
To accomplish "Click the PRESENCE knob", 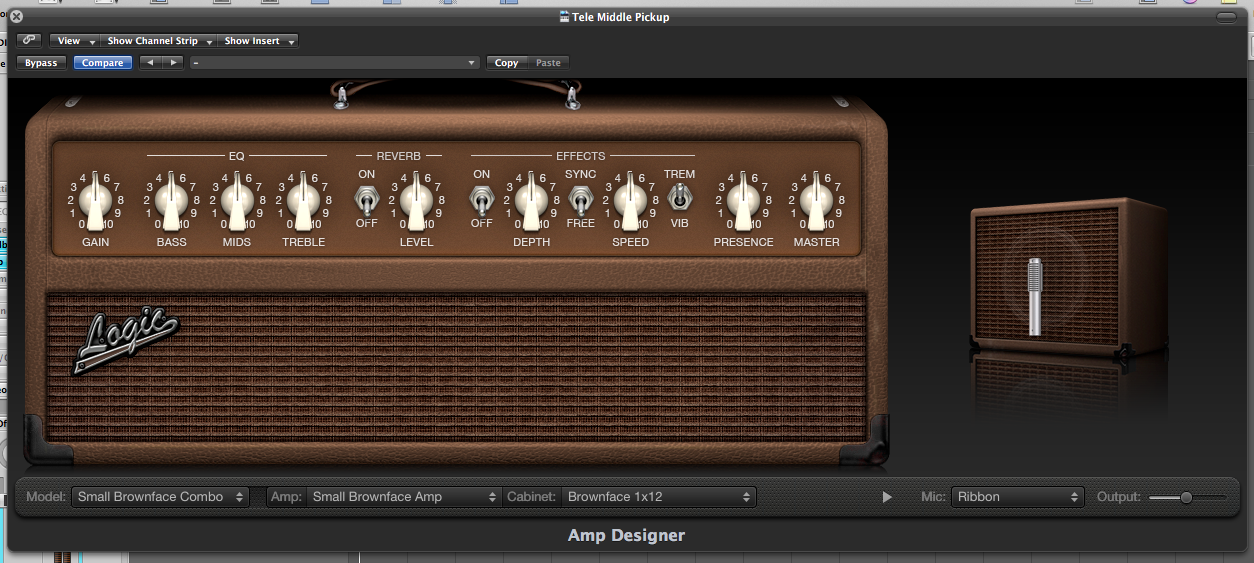I will click(x=743, y=202).
